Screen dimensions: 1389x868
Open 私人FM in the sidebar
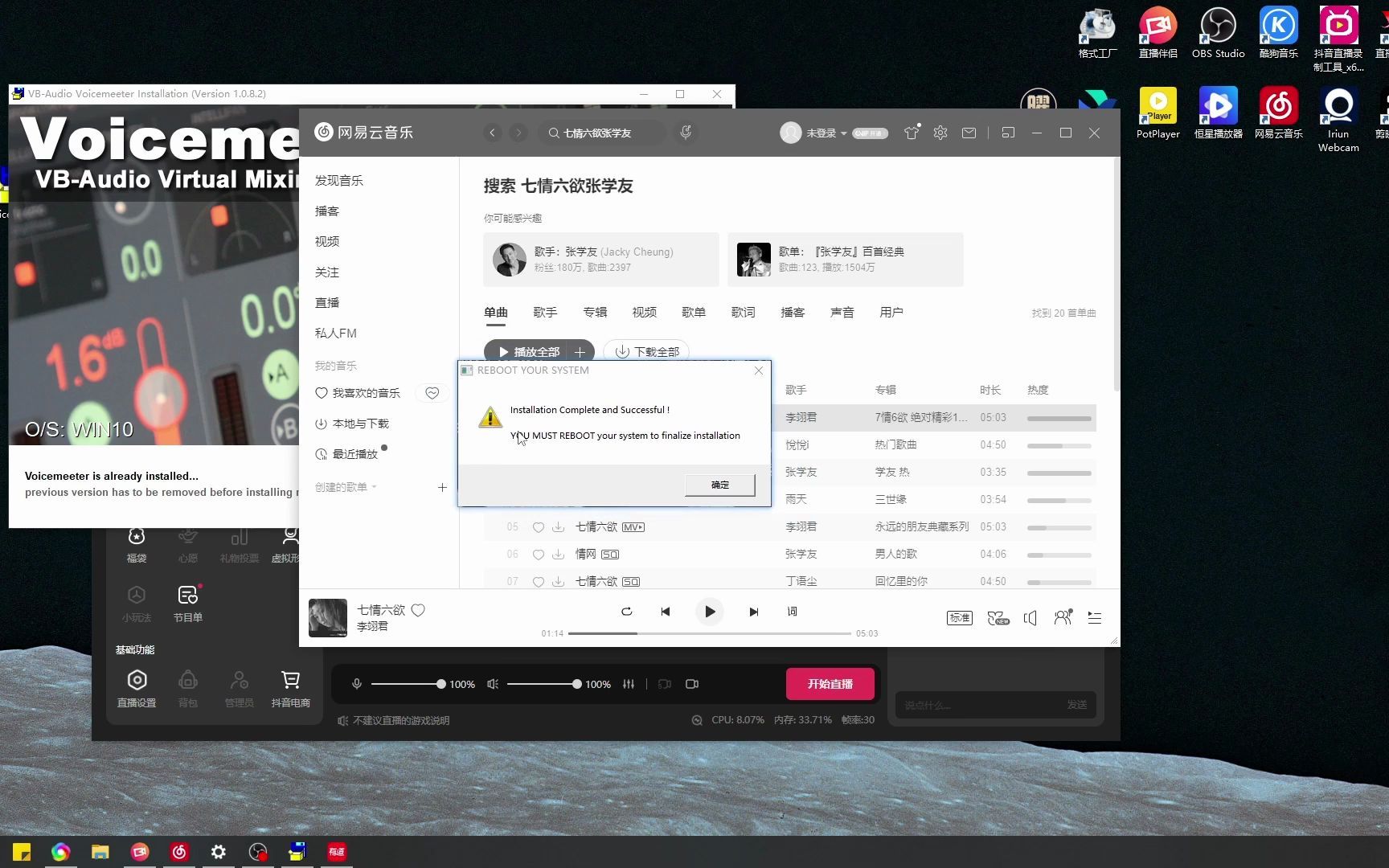(x=336, y=334)
